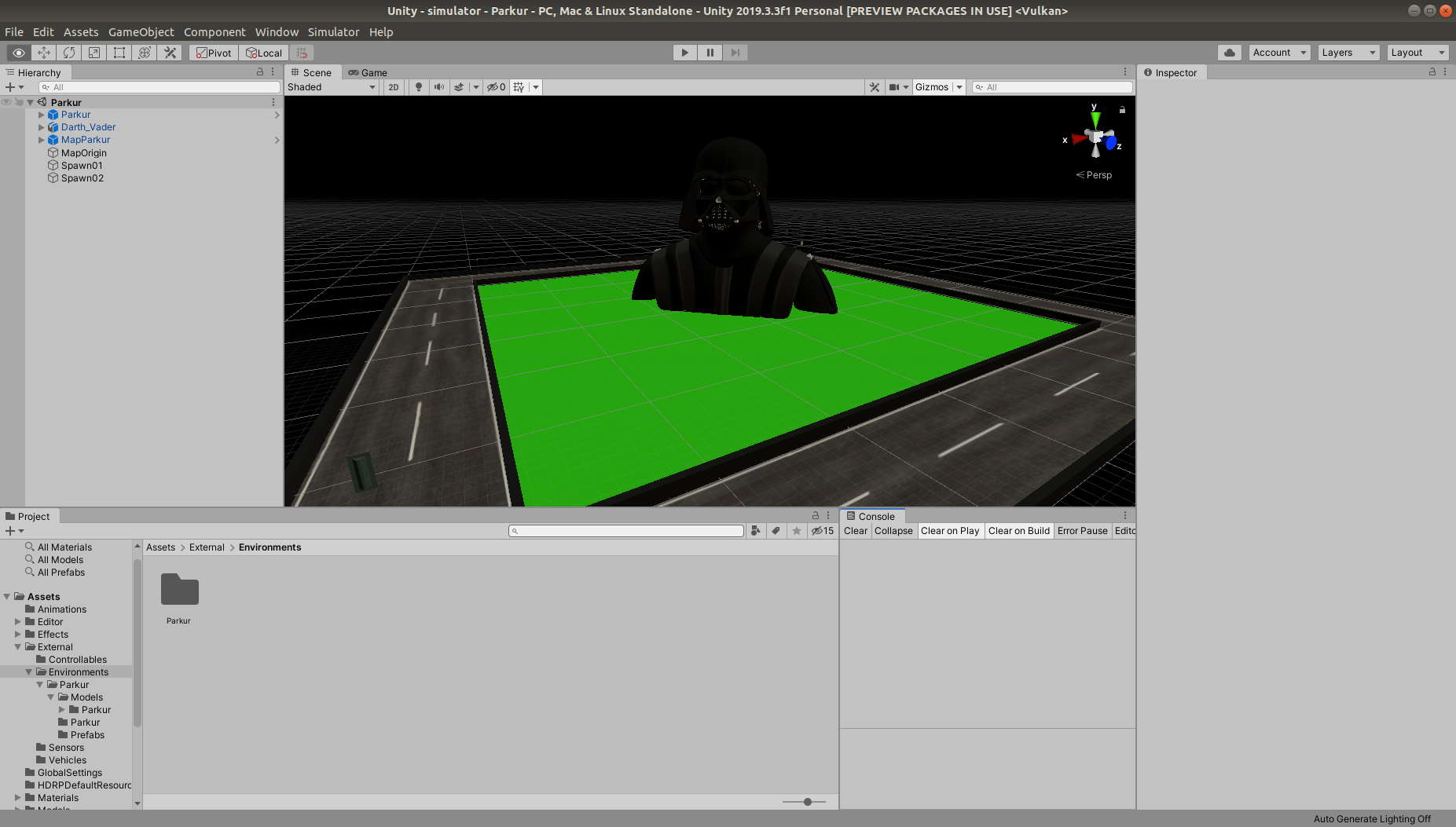1456x827 pixels.
Task: Click the Scene camera settings icon
Action: coord(894,87)
